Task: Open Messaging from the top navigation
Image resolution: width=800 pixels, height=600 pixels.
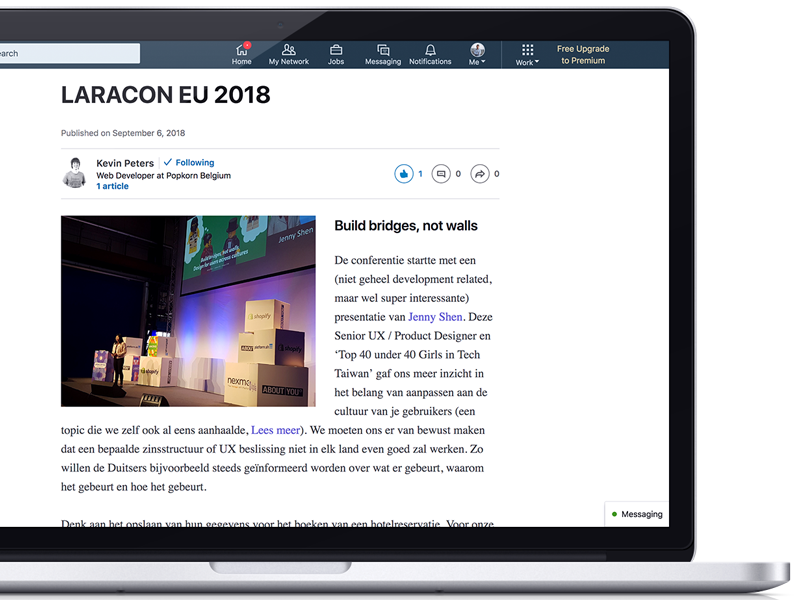Action: [383, 54]
